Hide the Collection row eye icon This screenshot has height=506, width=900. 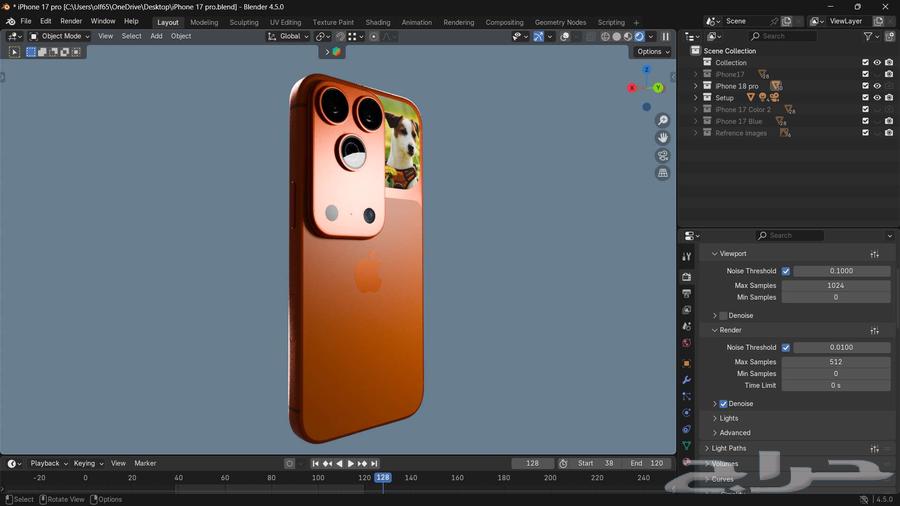877,63
